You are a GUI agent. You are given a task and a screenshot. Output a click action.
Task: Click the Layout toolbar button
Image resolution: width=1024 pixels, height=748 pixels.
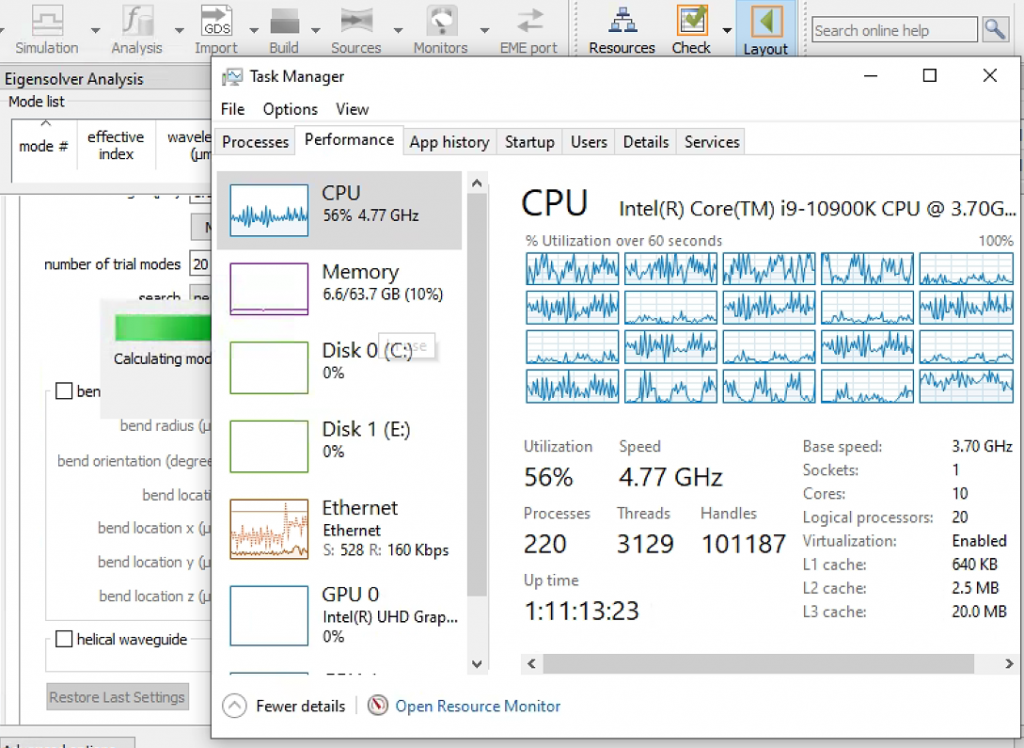(765, 29)
